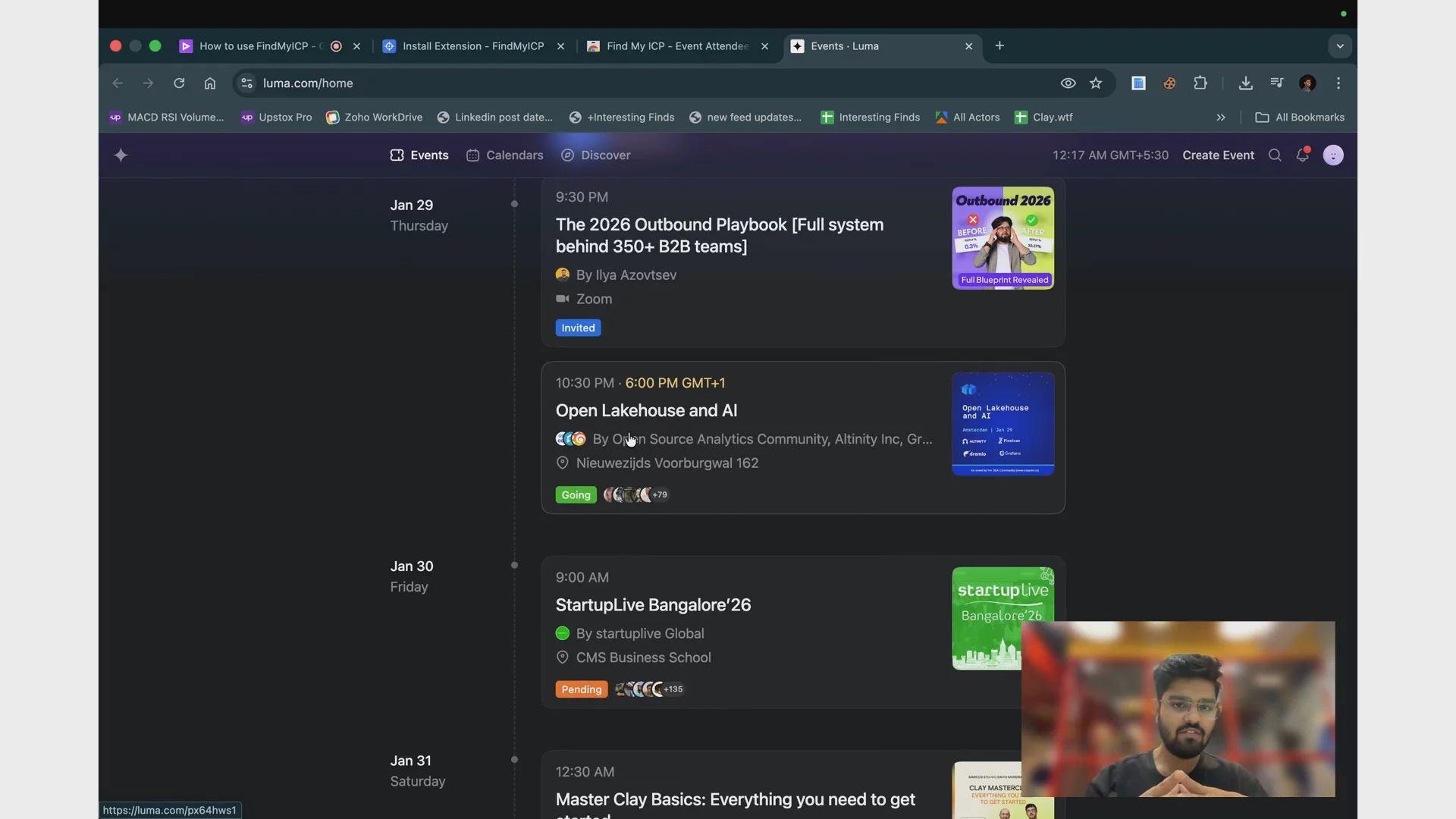Open the notifications bell icon
1456x819 pixels.
click(1303, 155)
